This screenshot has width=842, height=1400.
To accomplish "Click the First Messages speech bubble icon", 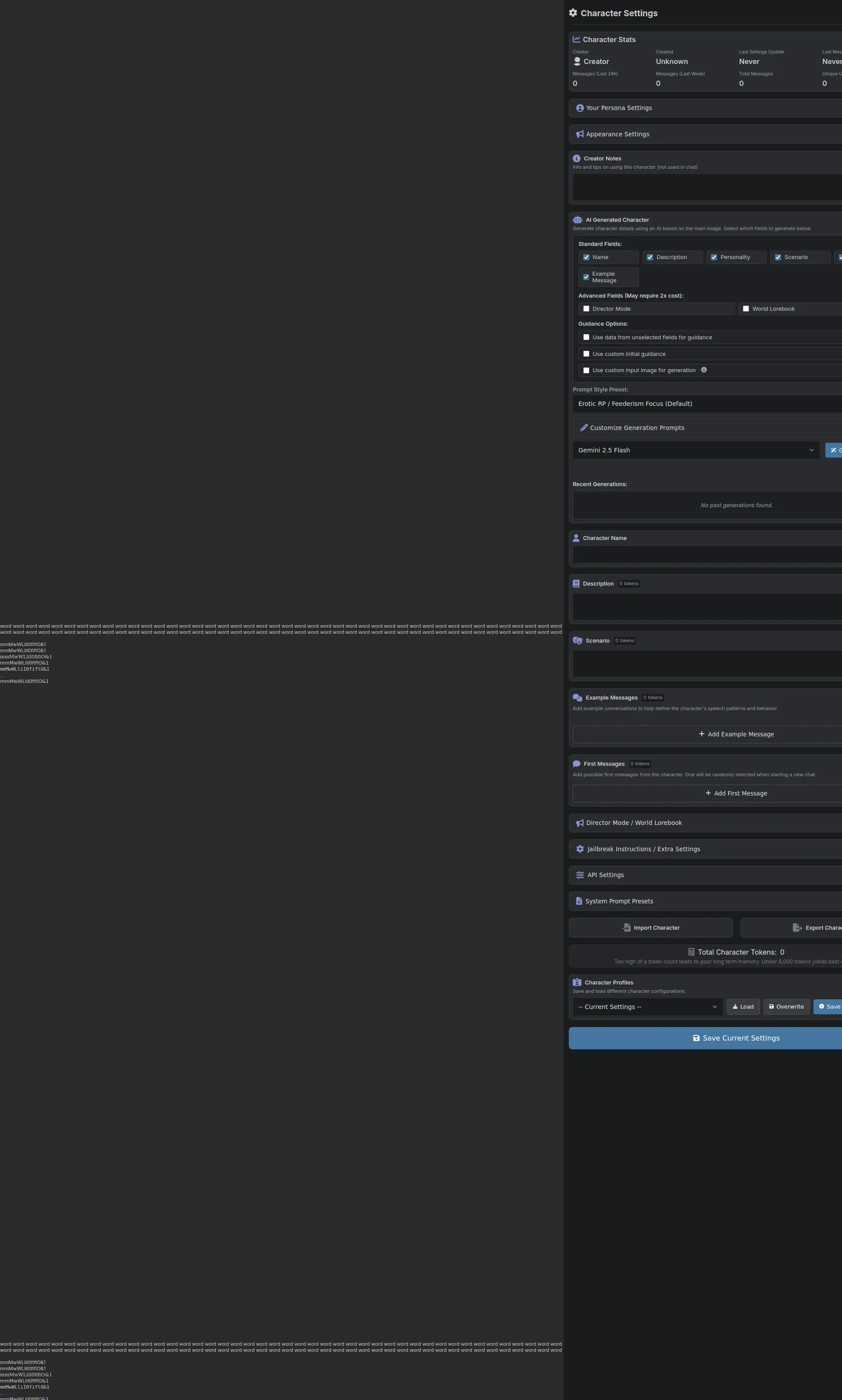I will pyautogui.click(x=577, y=764).
